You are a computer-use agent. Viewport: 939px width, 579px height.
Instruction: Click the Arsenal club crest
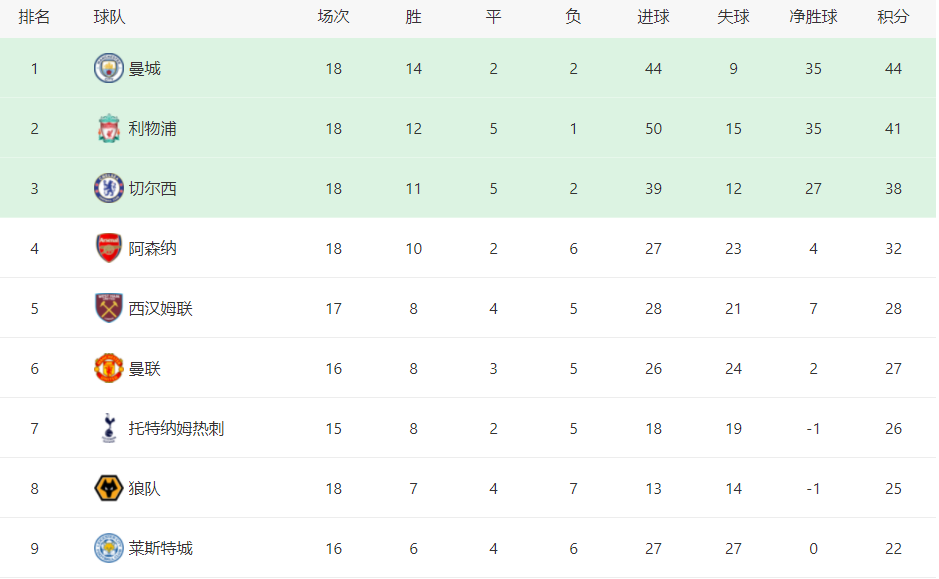pyautogui.click(x=108, y=248)
